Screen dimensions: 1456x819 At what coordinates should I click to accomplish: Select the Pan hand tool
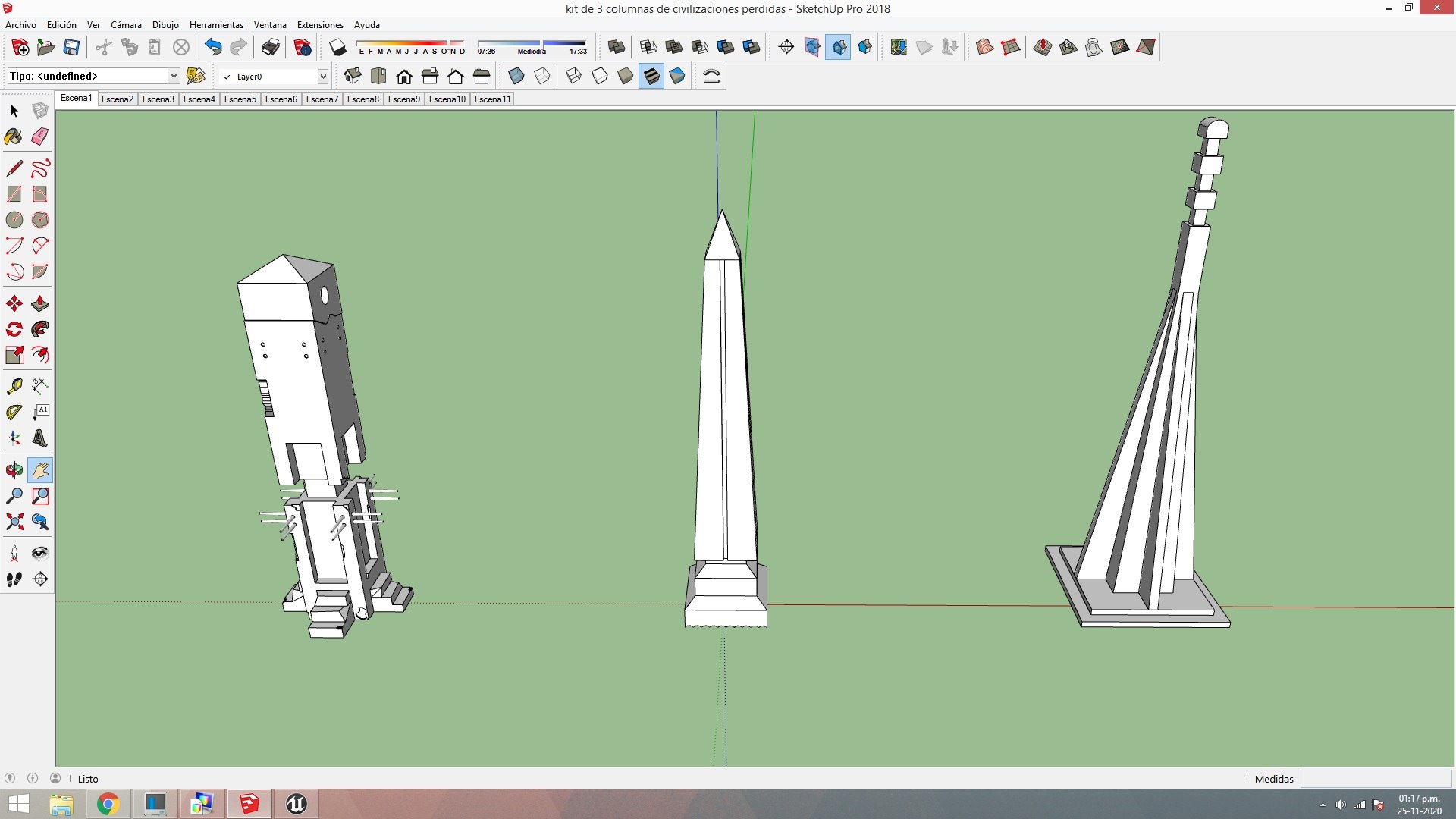pos(40,470)
